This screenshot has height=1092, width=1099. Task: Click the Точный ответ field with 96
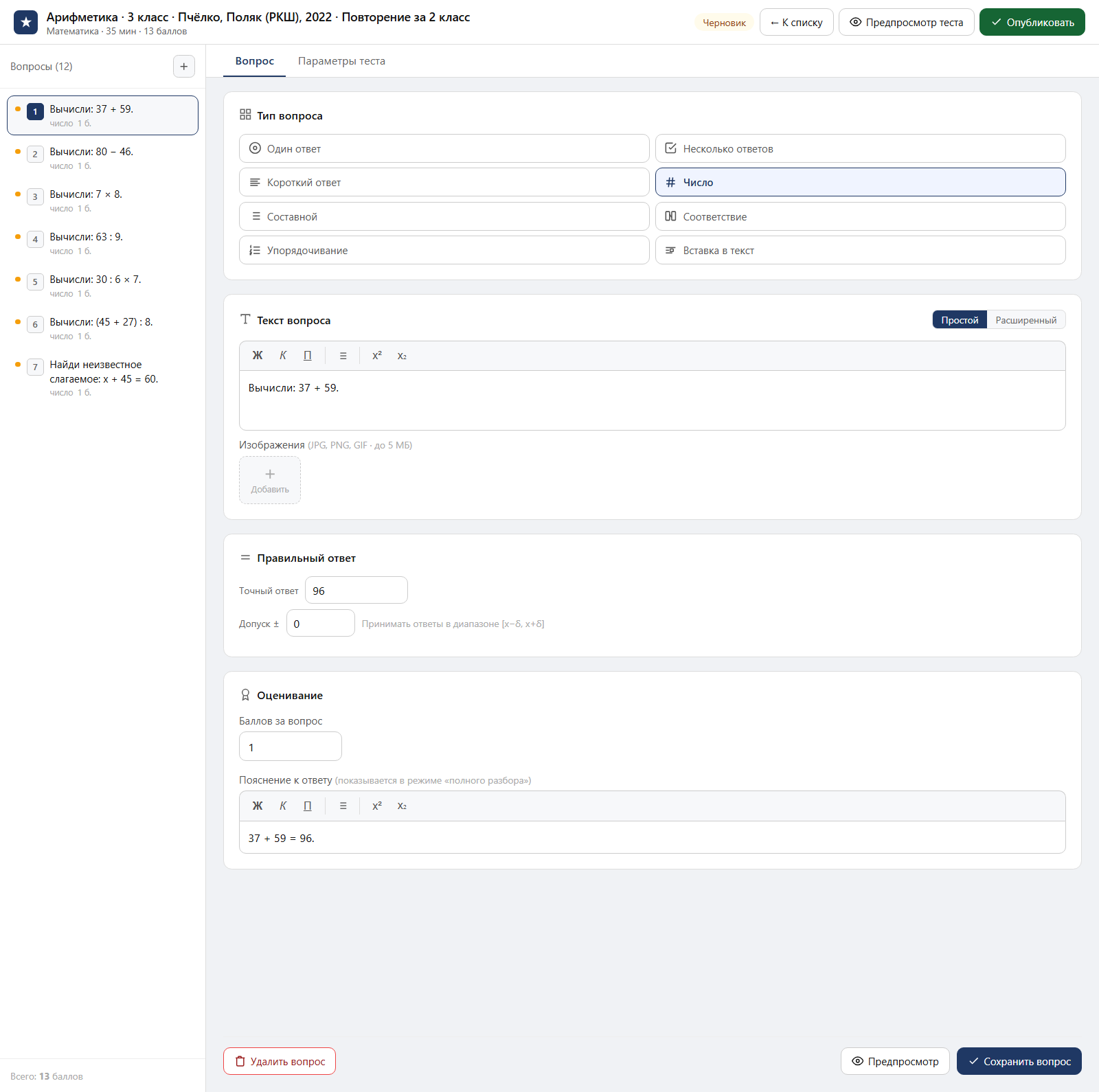356,591
